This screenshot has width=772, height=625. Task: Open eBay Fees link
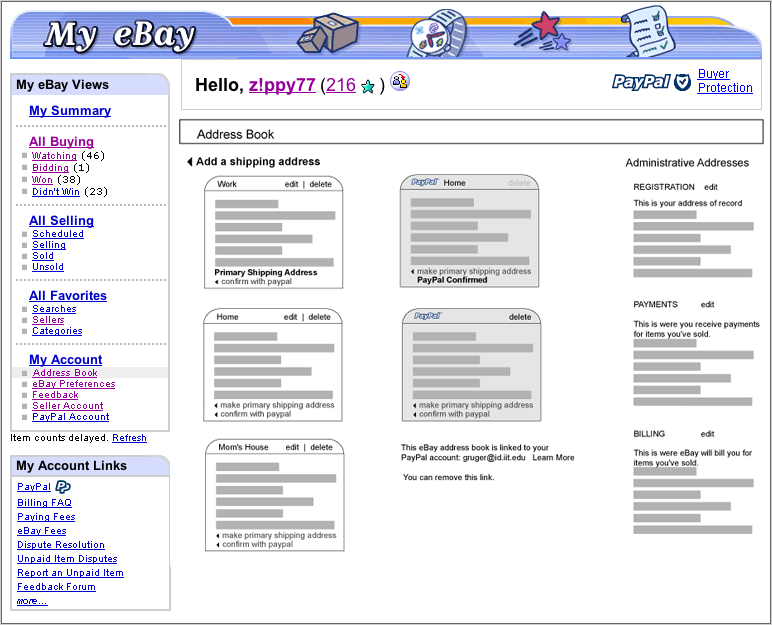tap(42, 531)
